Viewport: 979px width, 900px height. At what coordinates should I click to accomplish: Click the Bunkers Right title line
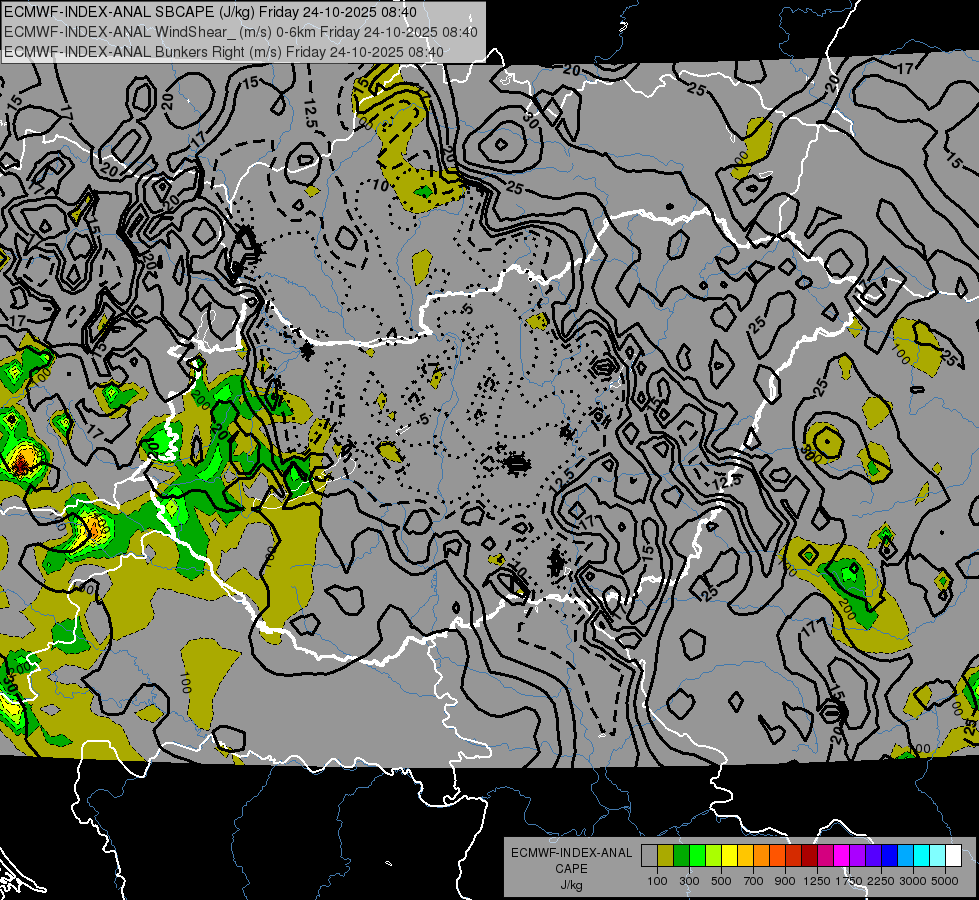[x=224, y=52]
